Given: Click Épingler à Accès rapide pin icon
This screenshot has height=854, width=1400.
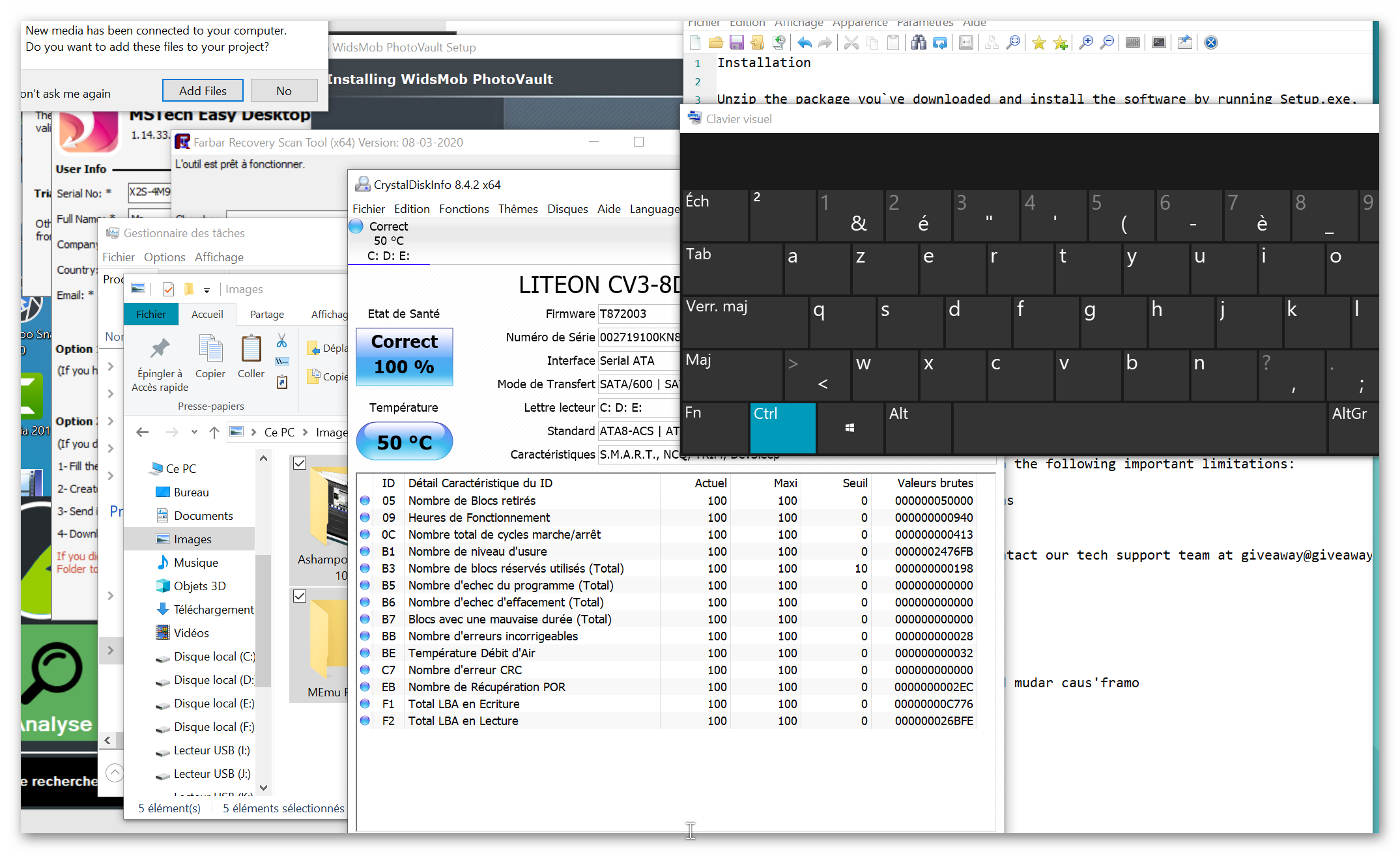Looking at the screenshot, I should pyautogui.click(x=160, y=349).
